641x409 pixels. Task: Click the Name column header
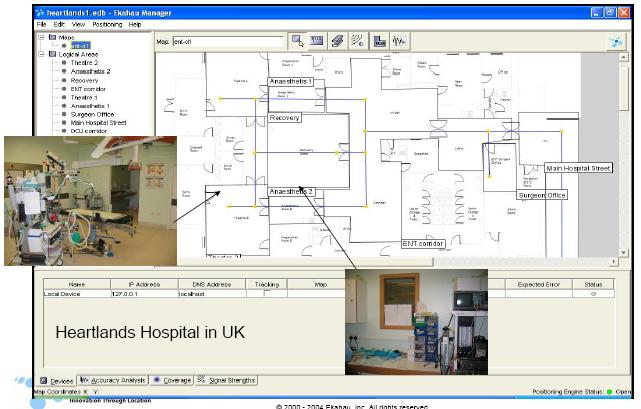point(77,284)
